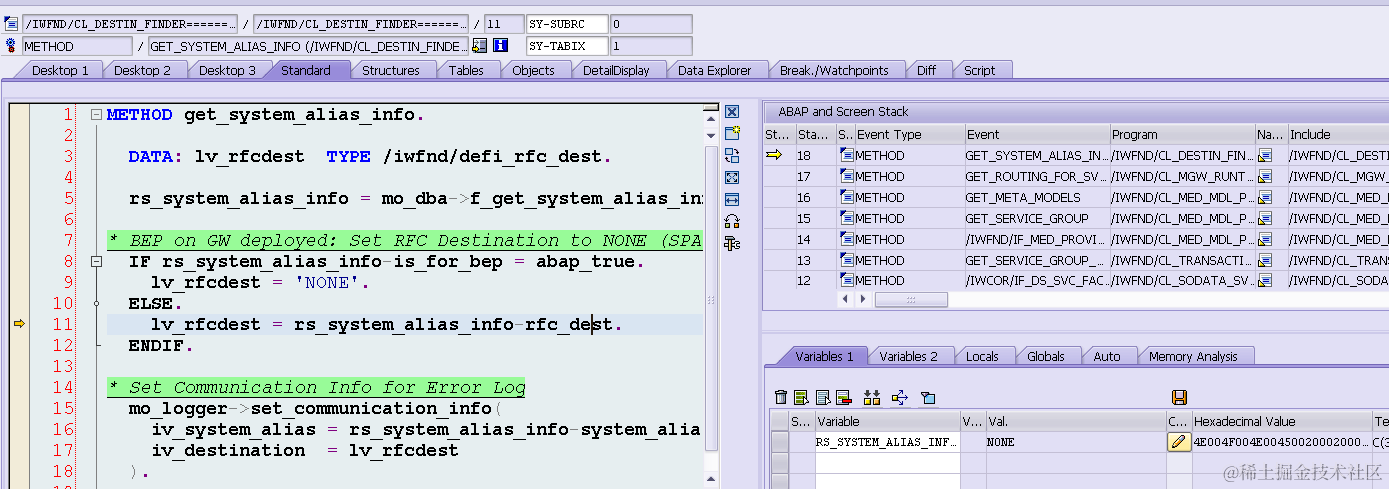Click the grey sheet icon in Variables toolbar
Screen dimensions: 1389x489
823,397
